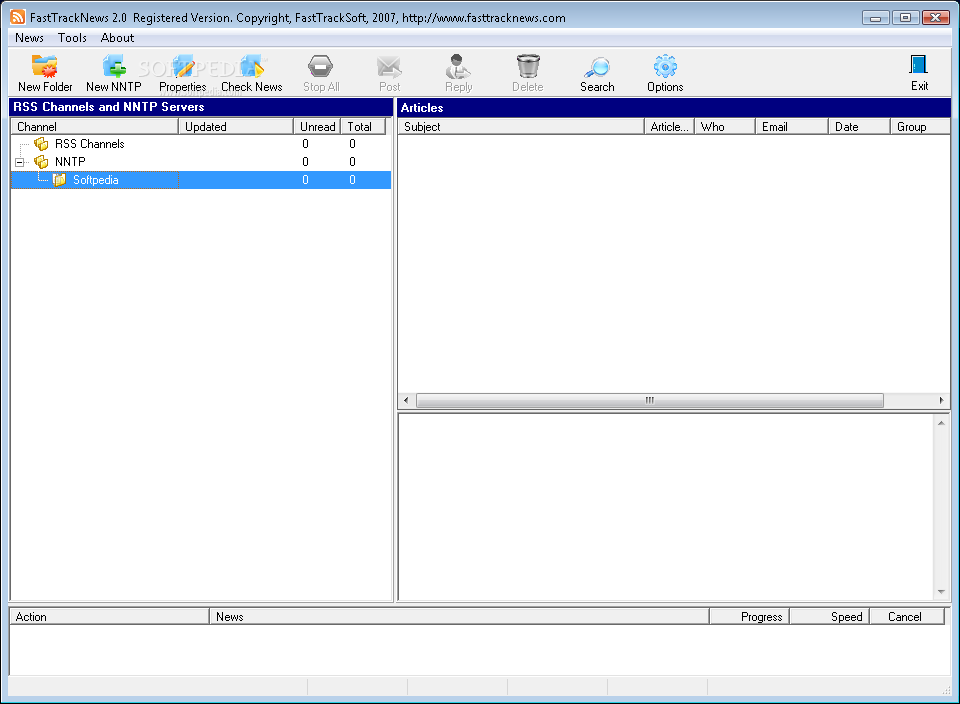
Task: Select the RSS Channels tree row
Action: [201, 144]
